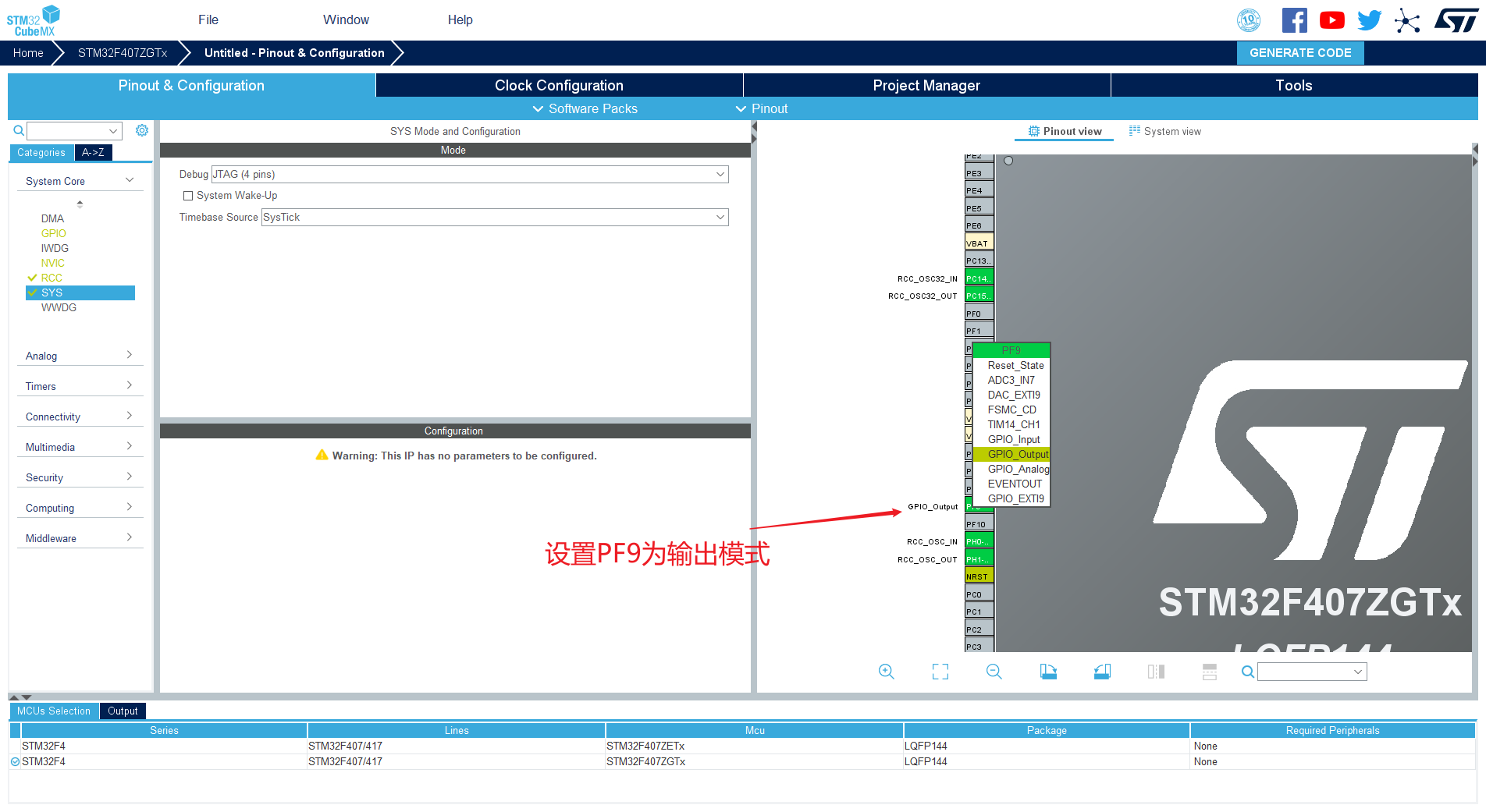Viewport: 1486px width, 812px height.
Task: Open the Help menu
Action: click(460, 20)
